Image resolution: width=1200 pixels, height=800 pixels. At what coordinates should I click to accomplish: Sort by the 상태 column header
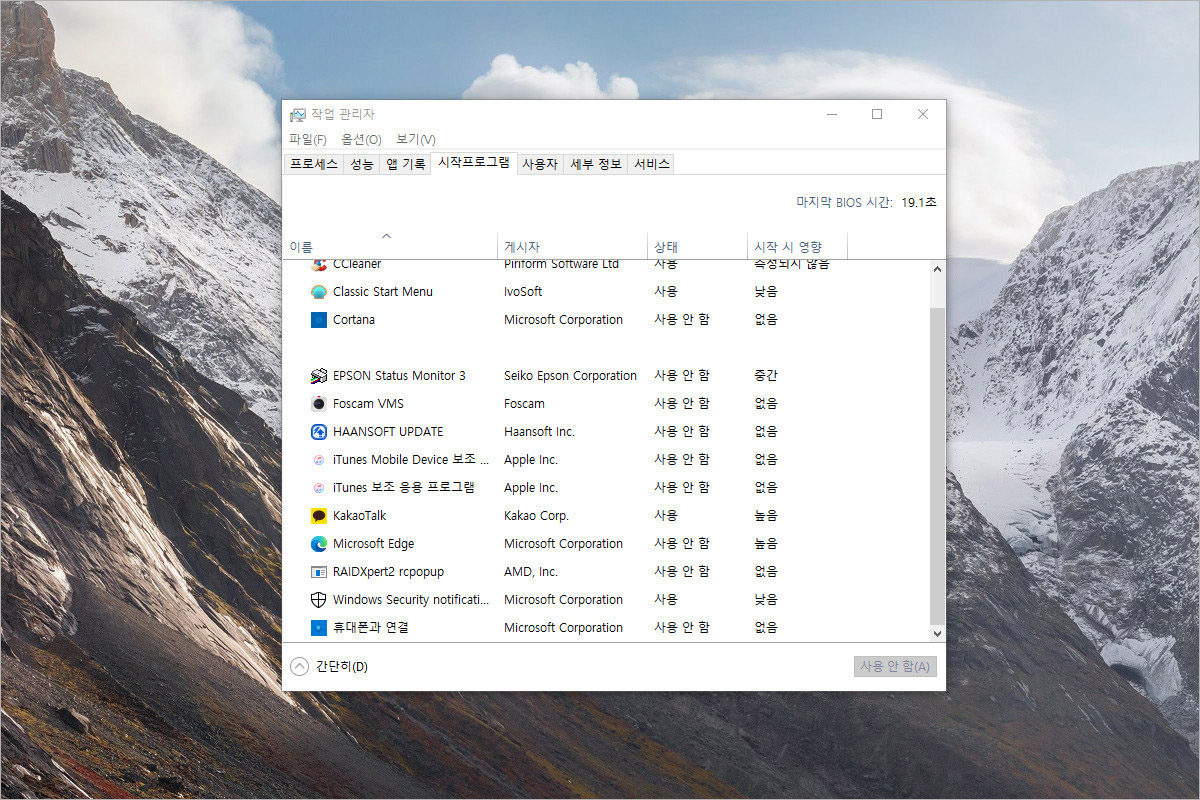697,246
